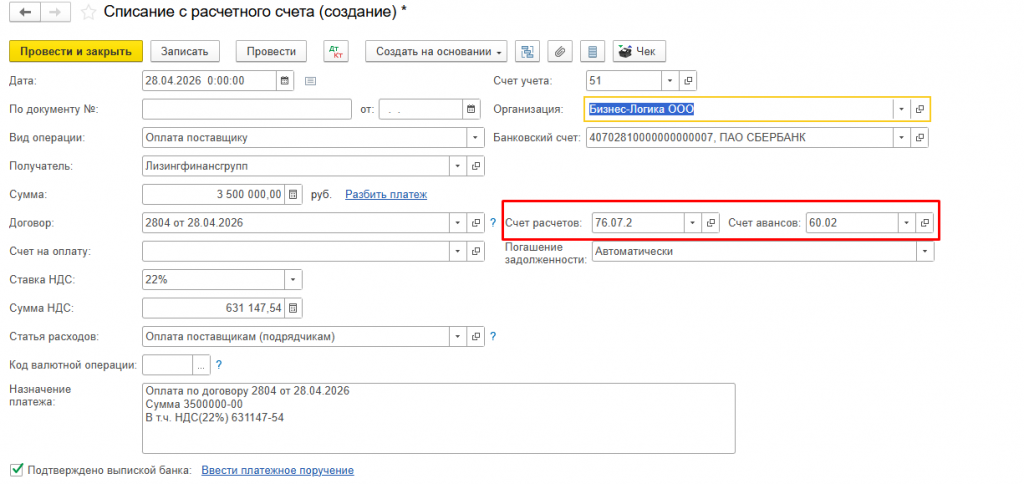Click into По документу № field
1024x484 pixels.
point(246,109)
